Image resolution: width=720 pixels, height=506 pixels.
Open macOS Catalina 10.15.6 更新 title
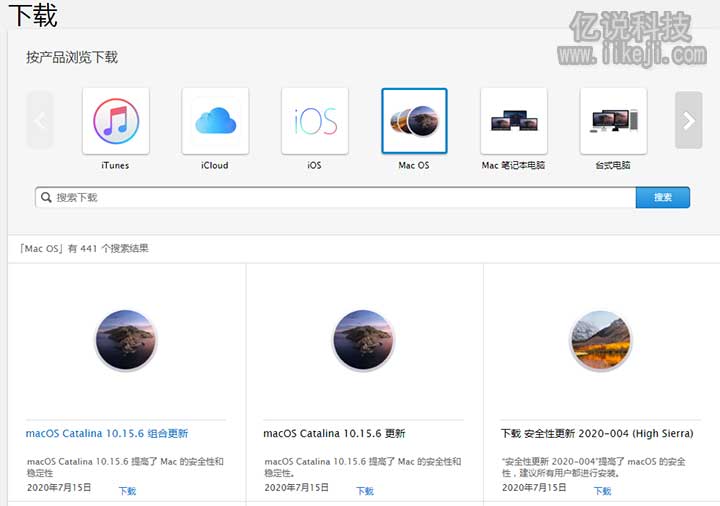(x=334, y=433)
